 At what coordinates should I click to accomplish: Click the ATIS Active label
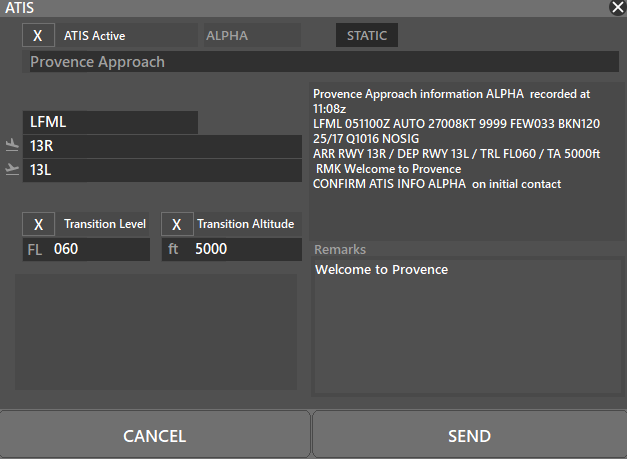(94, 36)
